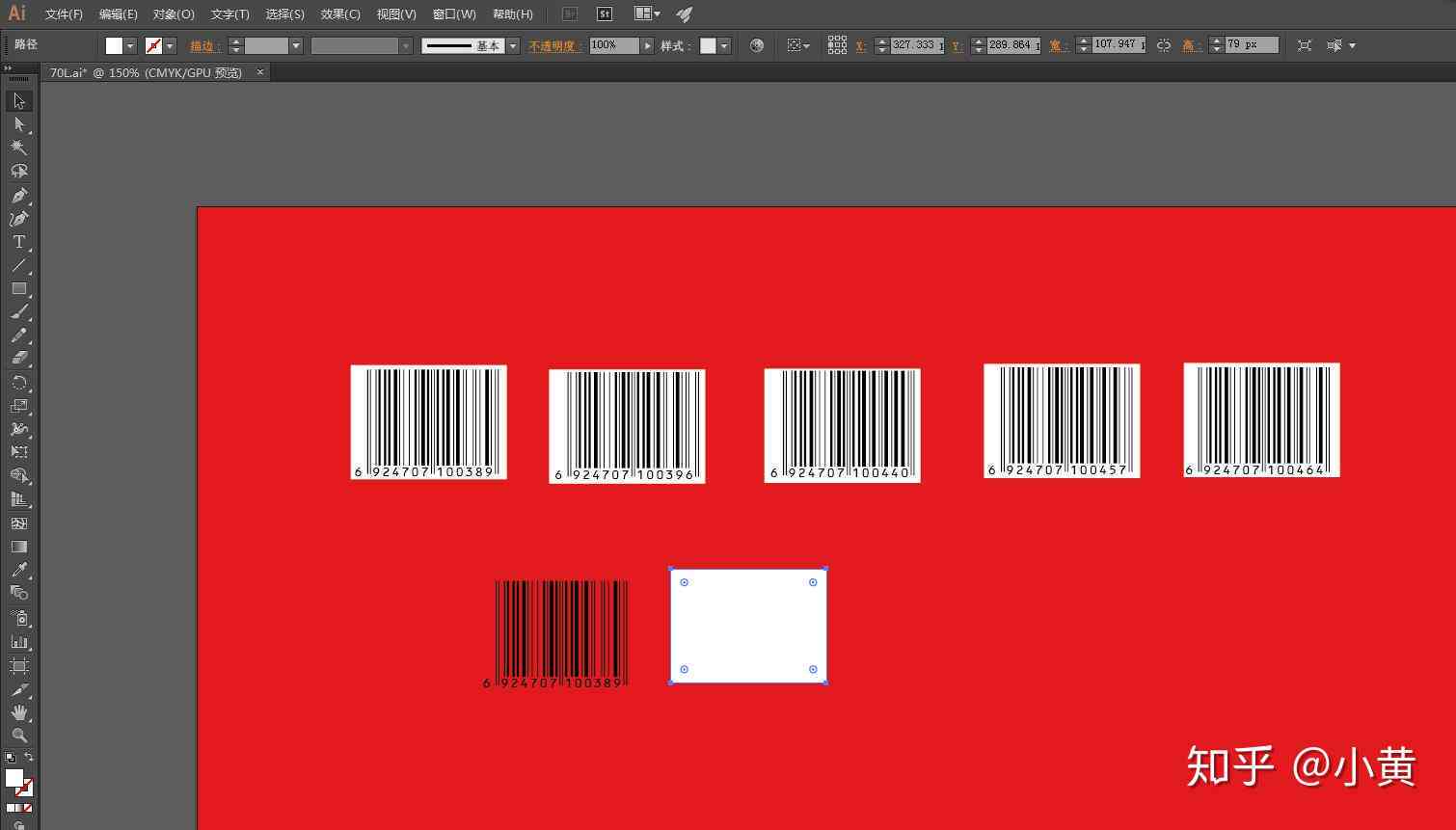Click the Isolate Selected Object icon

(1305, 45)
